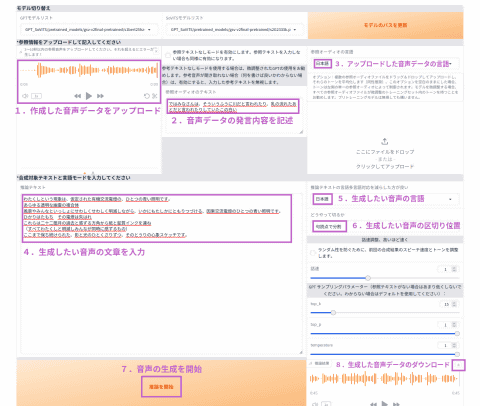Mute the reference audio volume icon

pos(25,96)
